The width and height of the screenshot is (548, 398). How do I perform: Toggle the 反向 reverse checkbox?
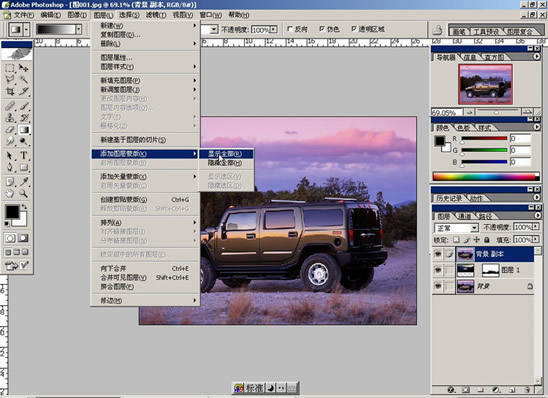tap(290, 29)
